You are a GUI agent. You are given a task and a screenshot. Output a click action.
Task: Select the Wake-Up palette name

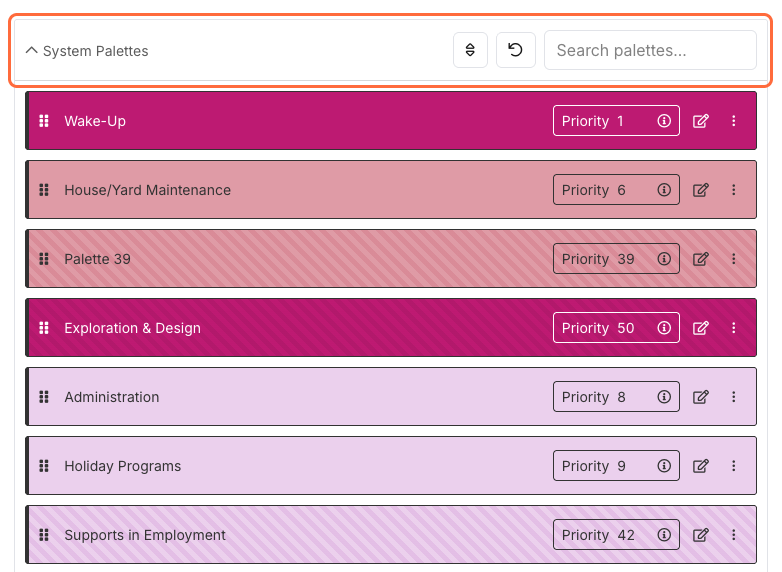[95, 121]
